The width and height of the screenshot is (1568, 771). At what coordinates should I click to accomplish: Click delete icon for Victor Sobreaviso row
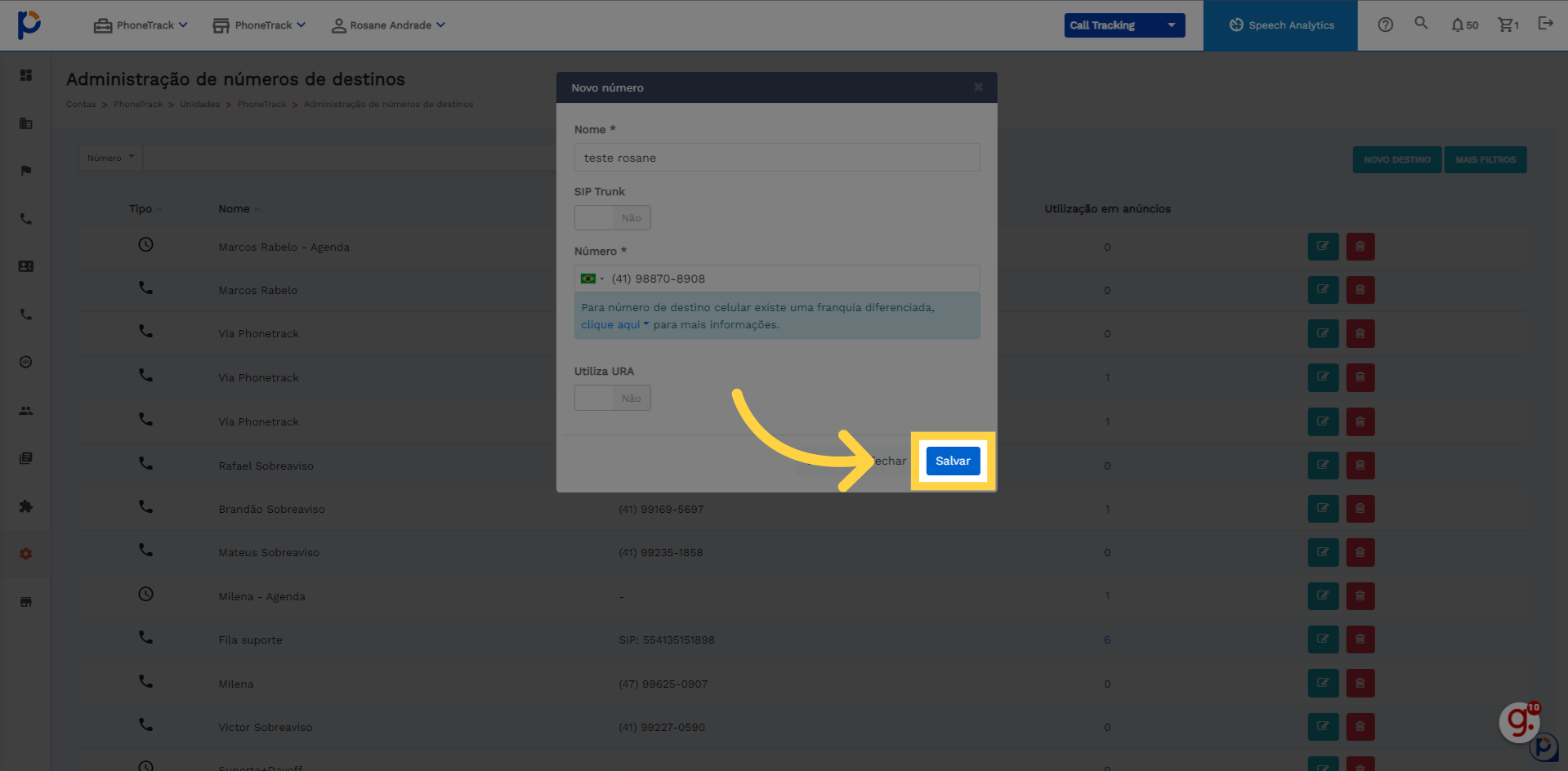(1360, 727)
